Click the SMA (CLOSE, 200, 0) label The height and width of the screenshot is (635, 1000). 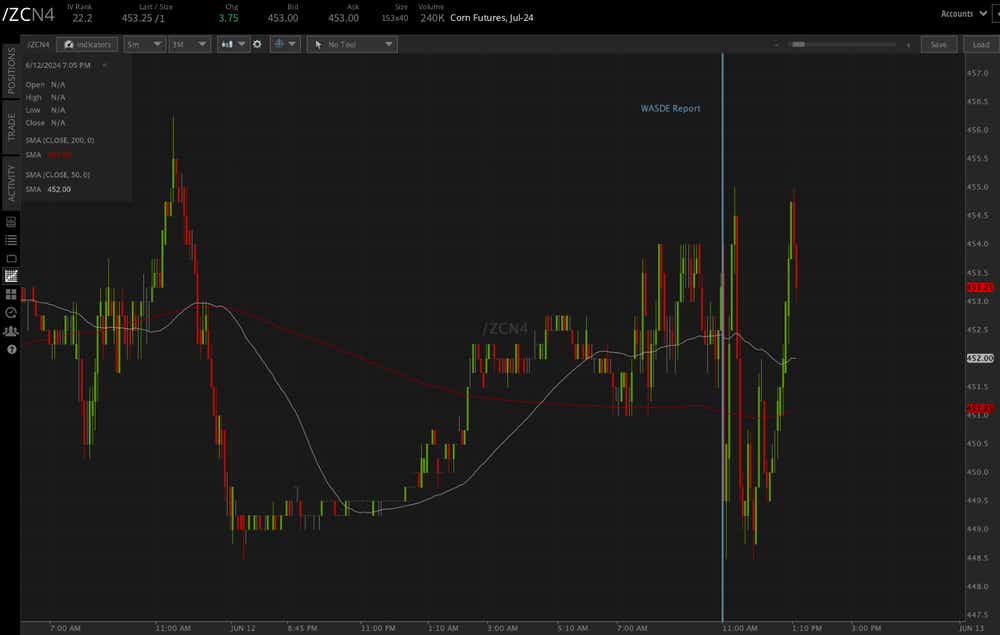pos(60,140)
